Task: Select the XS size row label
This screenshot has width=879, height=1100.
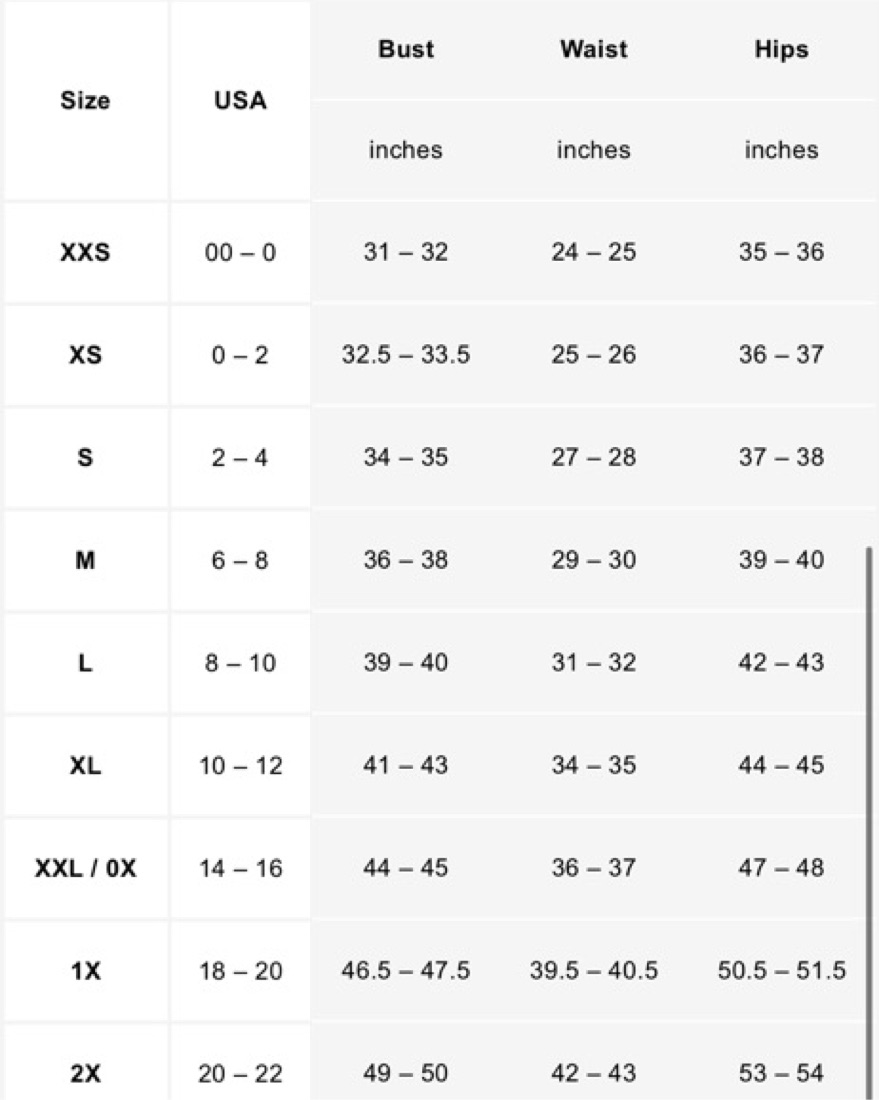Action: coord(85,355)
